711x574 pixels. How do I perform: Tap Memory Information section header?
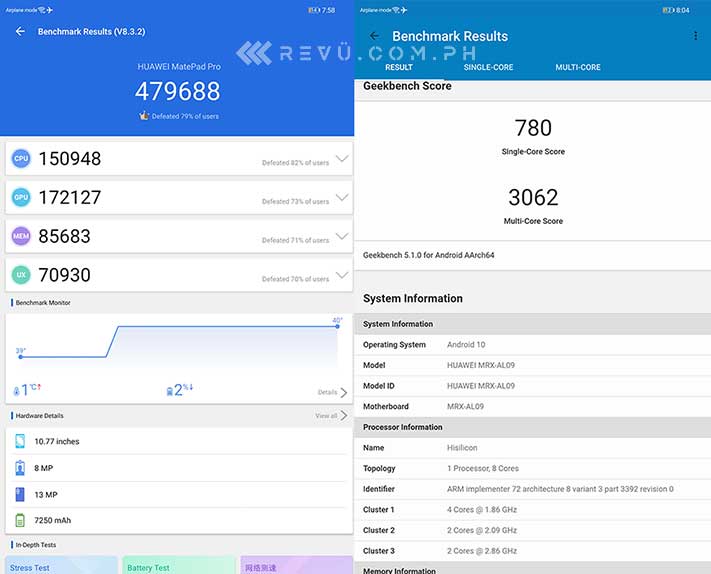532,569
